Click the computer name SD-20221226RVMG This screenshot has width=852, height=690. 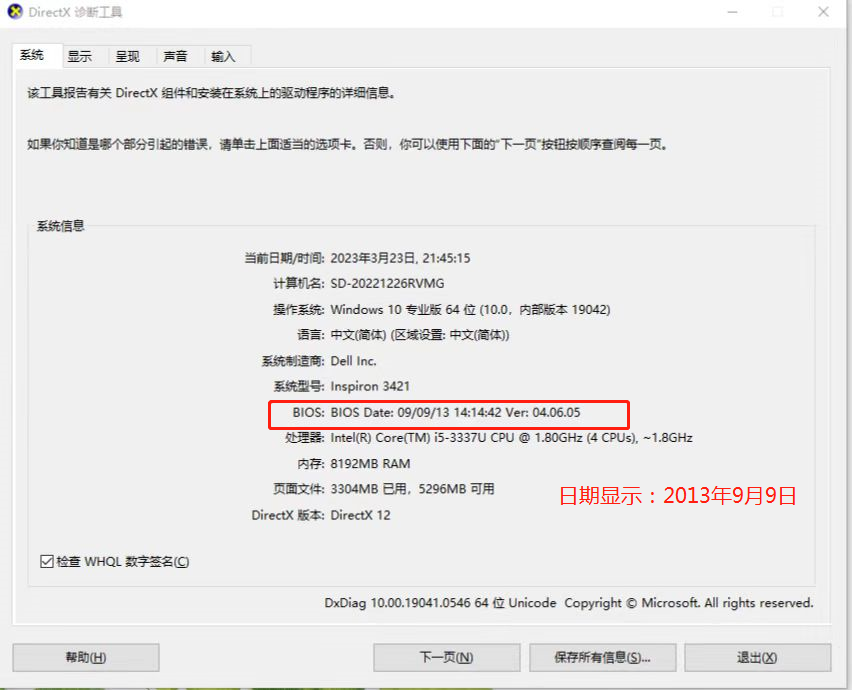pyautogui.click(x=387, y=284)
